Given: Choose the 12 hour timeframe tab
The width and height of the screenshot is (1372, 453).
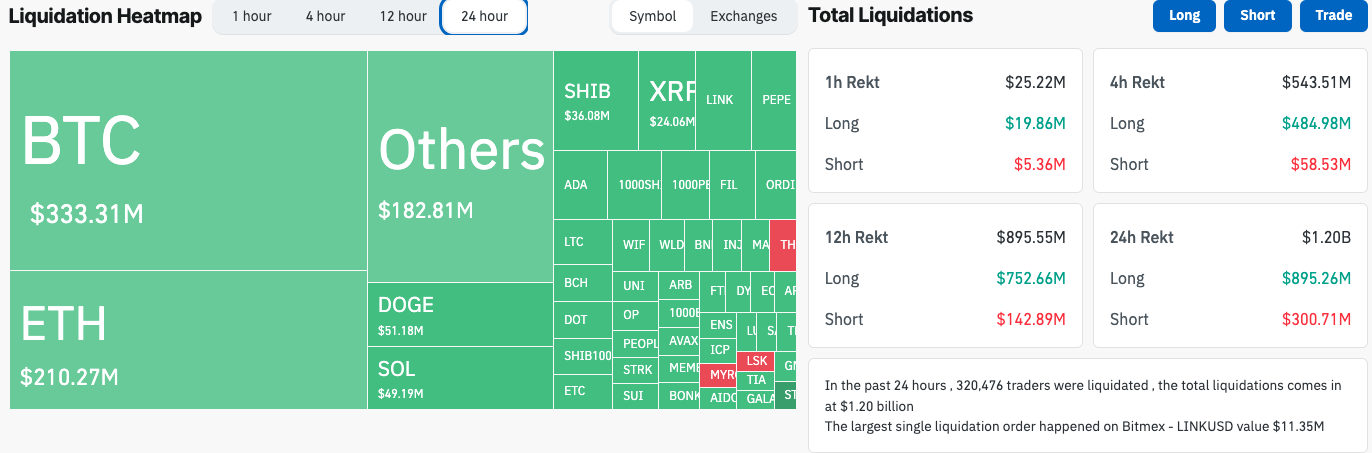Looking at the screenshot, I should 403,17.
